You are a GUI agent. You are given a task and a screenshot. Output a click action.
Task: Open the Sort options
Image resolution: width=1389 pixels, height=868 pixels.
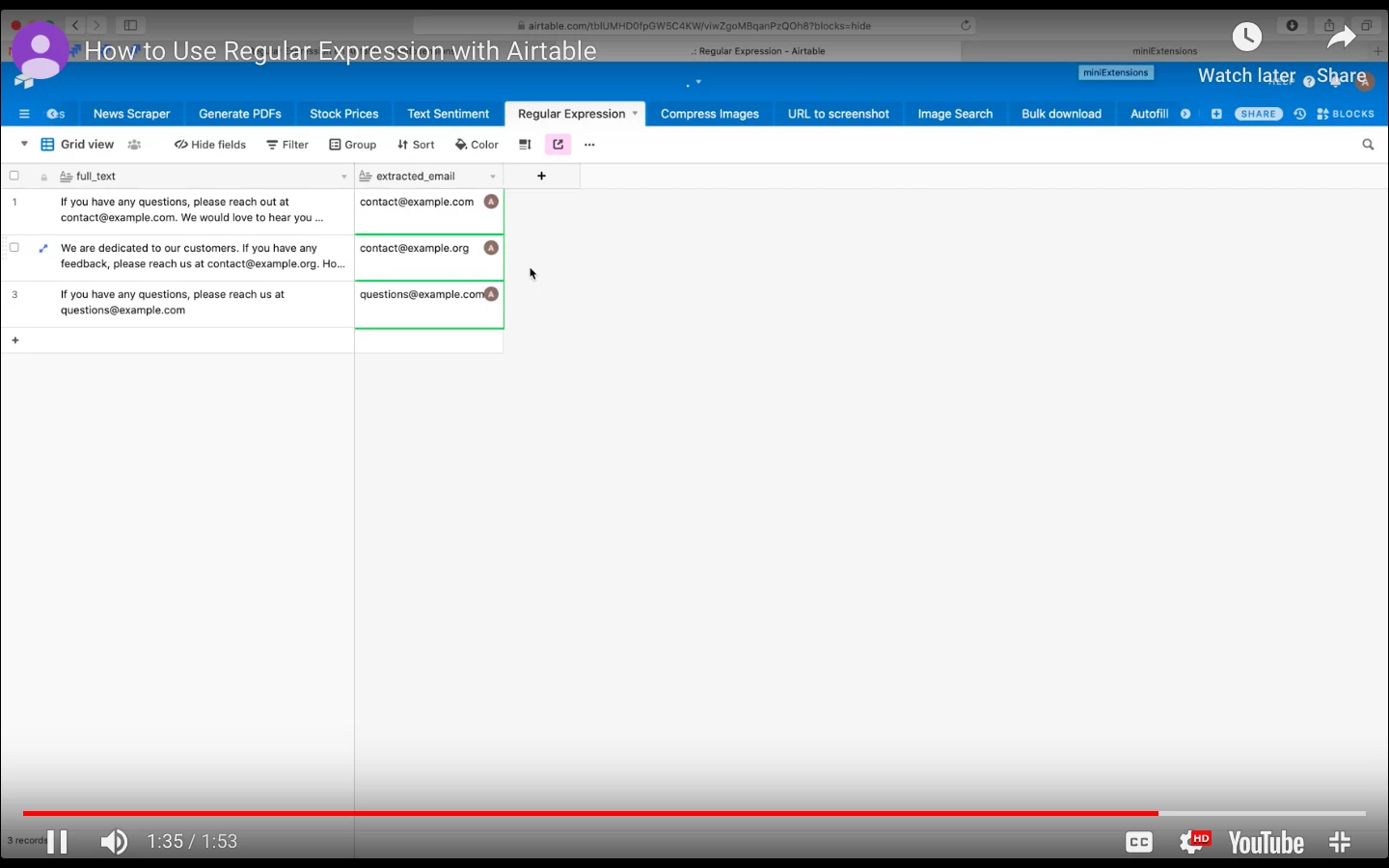pos(416,145)
